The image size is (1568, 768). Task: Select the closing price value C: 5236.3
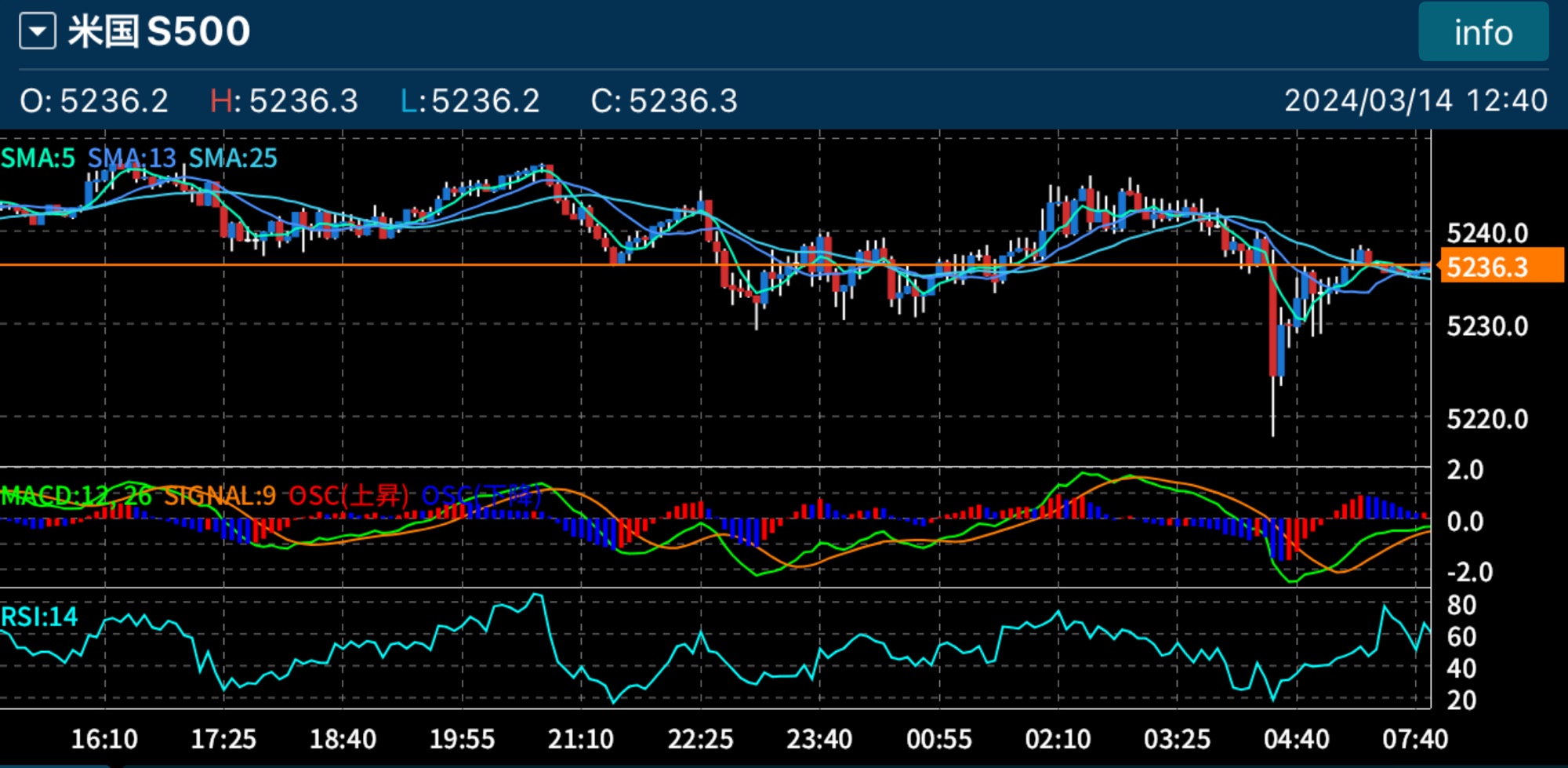[664, 101]
